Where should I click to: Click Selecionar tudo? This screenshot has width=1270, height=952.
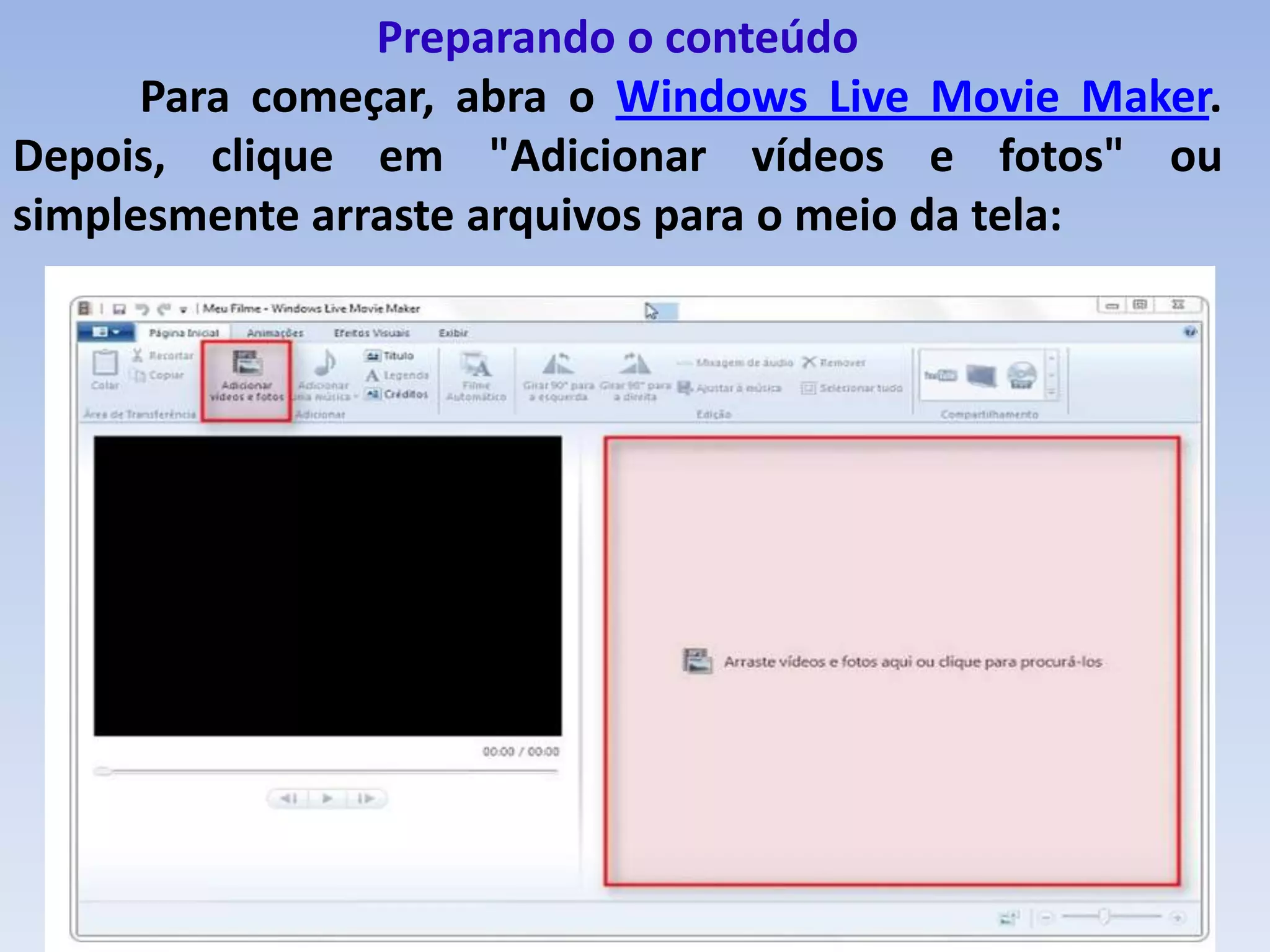[851, 388]
